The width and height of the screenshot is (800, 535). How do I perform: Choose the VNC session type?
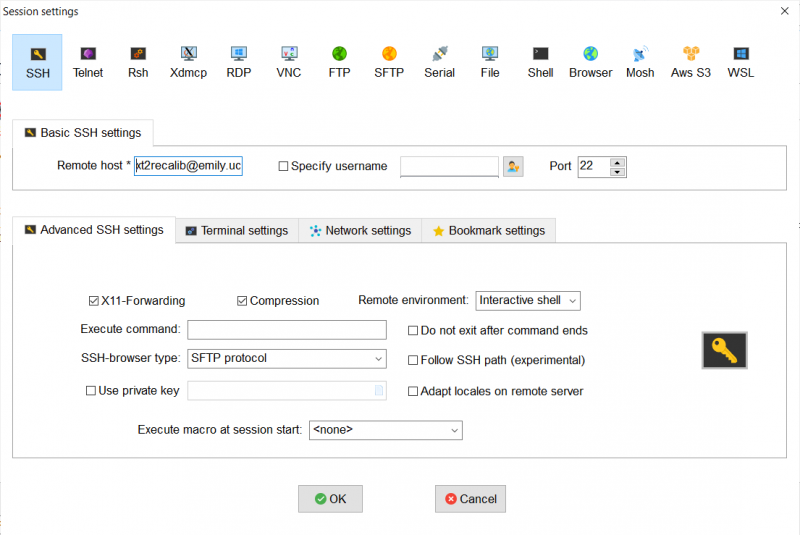coord(289,62)
